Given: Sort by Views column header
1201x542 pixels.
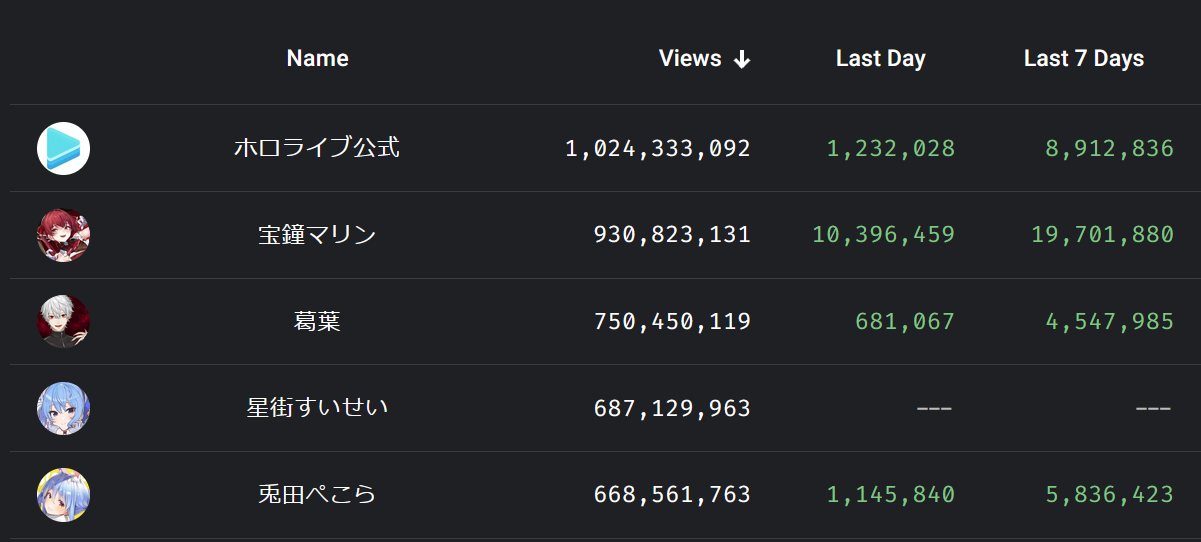Looking at the screenshot, I should [690, 58].
